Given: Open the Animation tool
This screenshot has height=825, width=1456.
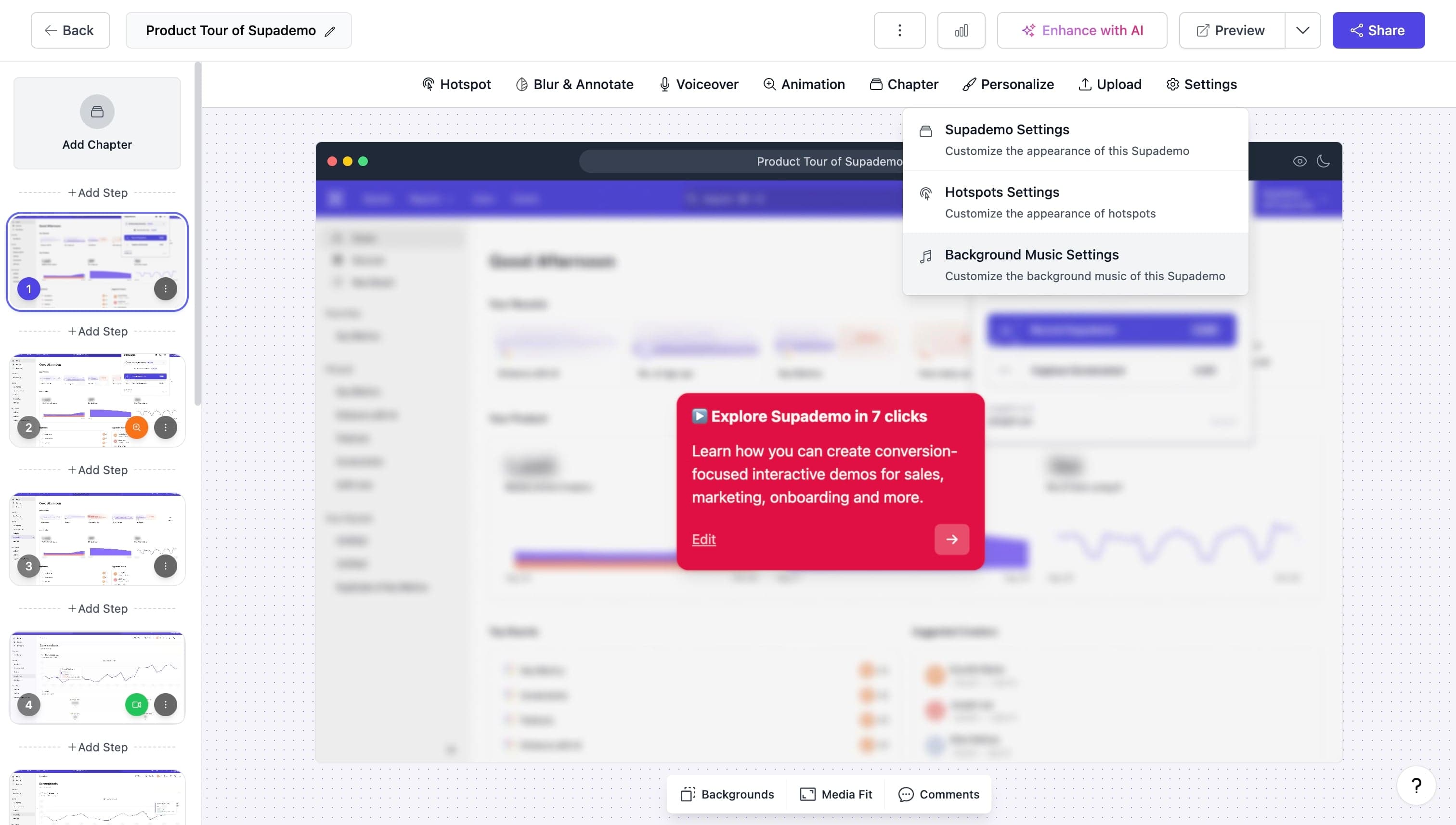Looking at the screenshot, I should [x=804, y=84].
